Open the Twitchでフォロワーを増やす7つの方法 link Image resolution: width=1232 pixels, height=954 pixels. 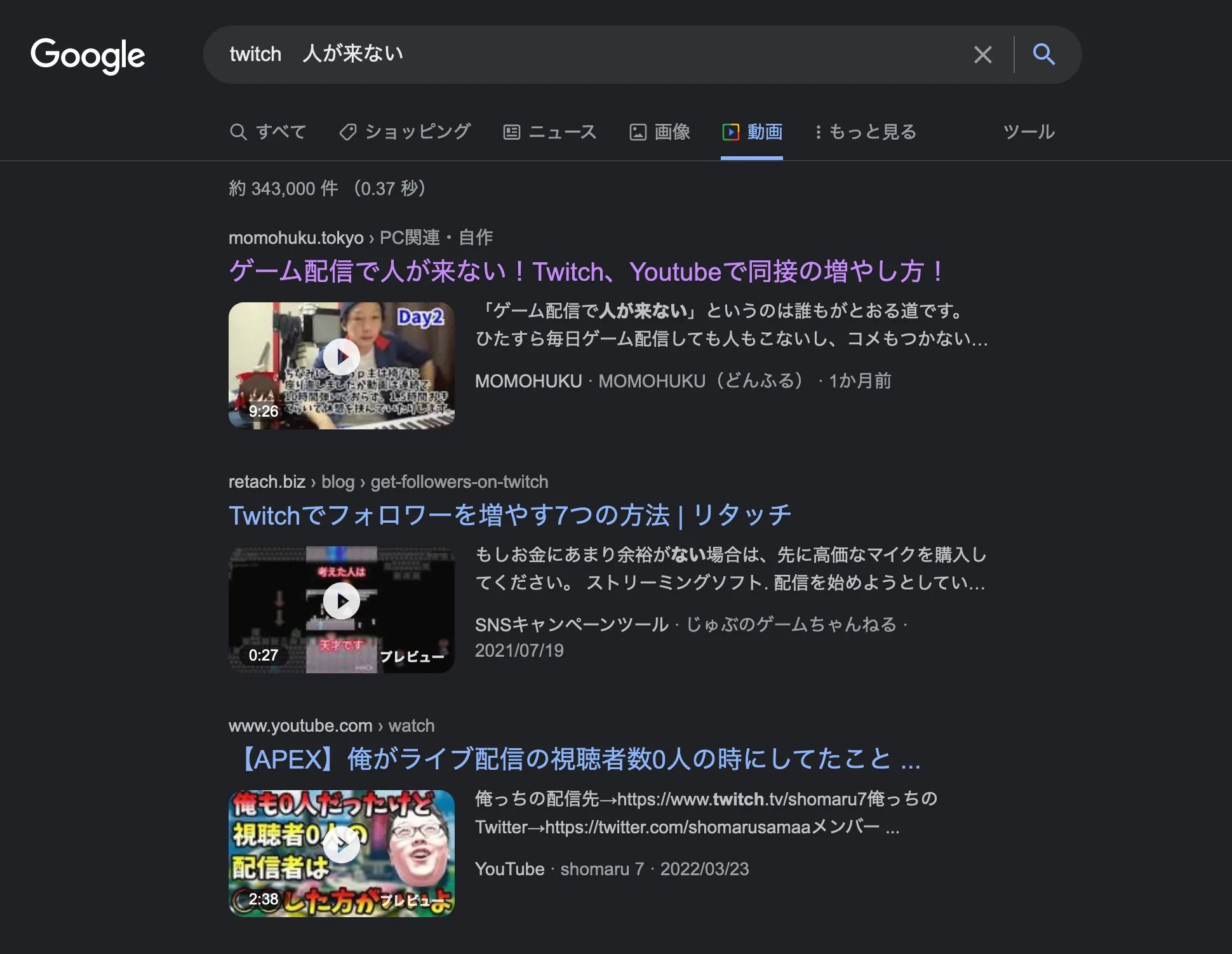(509, 515)
